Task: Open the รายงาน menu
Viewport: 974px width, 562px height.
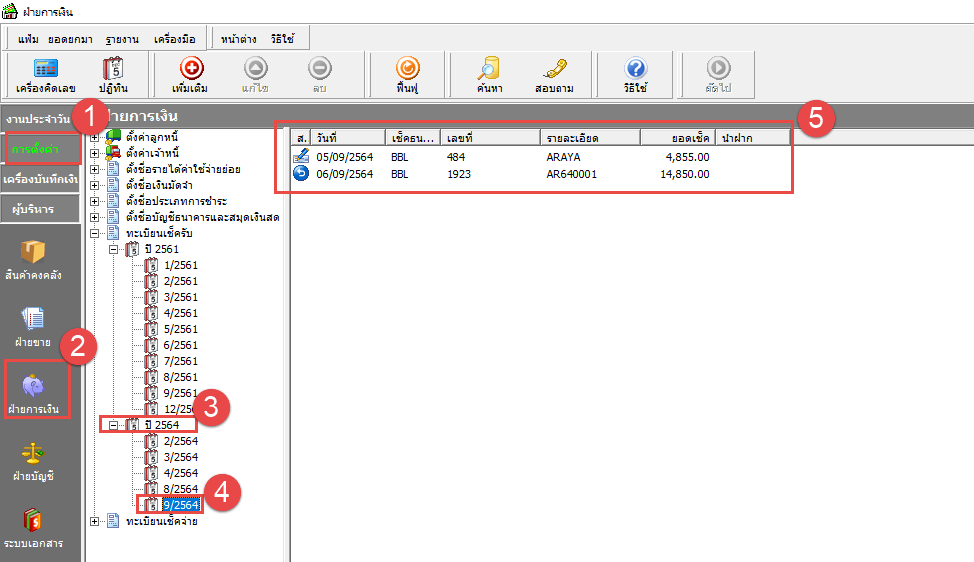Action: coord(121,38)
